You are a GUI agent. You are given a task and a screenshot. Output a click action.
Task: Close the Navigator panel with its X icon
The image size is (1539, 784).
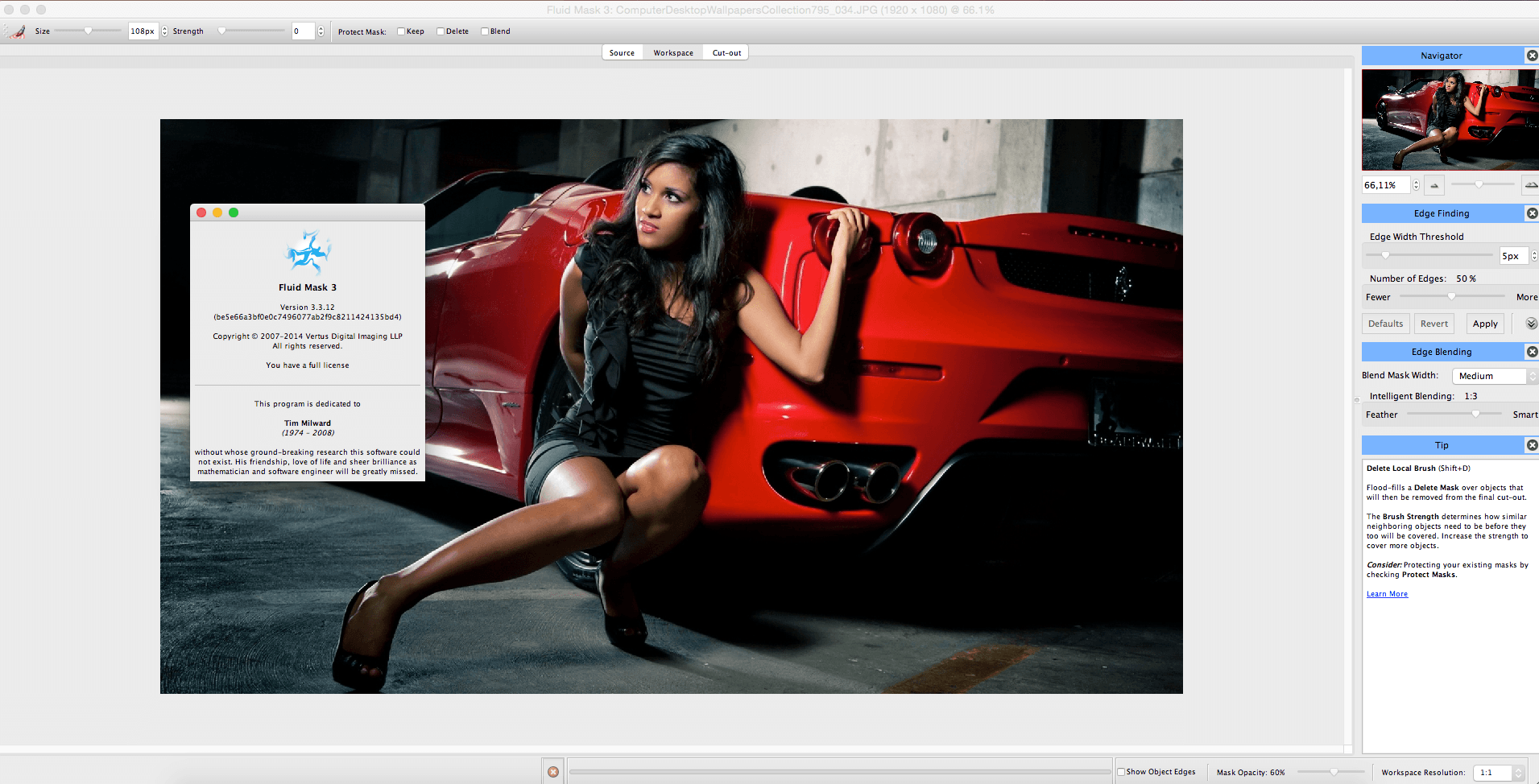pyautogui.click(x=1532, y=56)
